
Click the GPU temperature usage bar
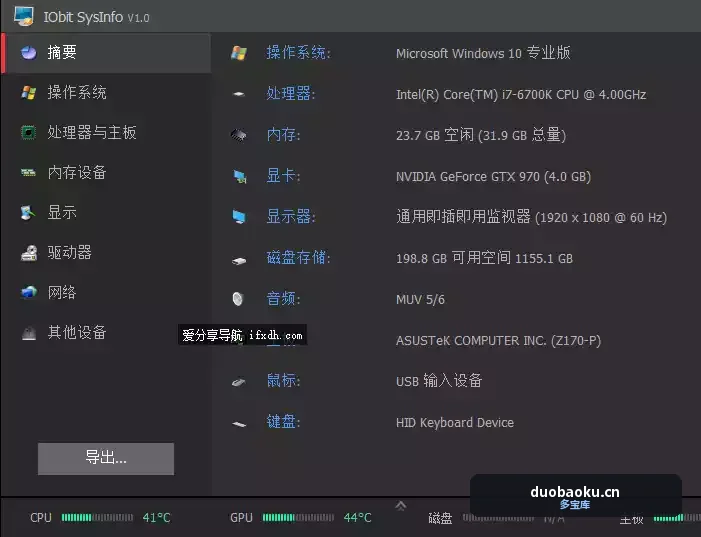pyautogui.click(x=298, y=518)
